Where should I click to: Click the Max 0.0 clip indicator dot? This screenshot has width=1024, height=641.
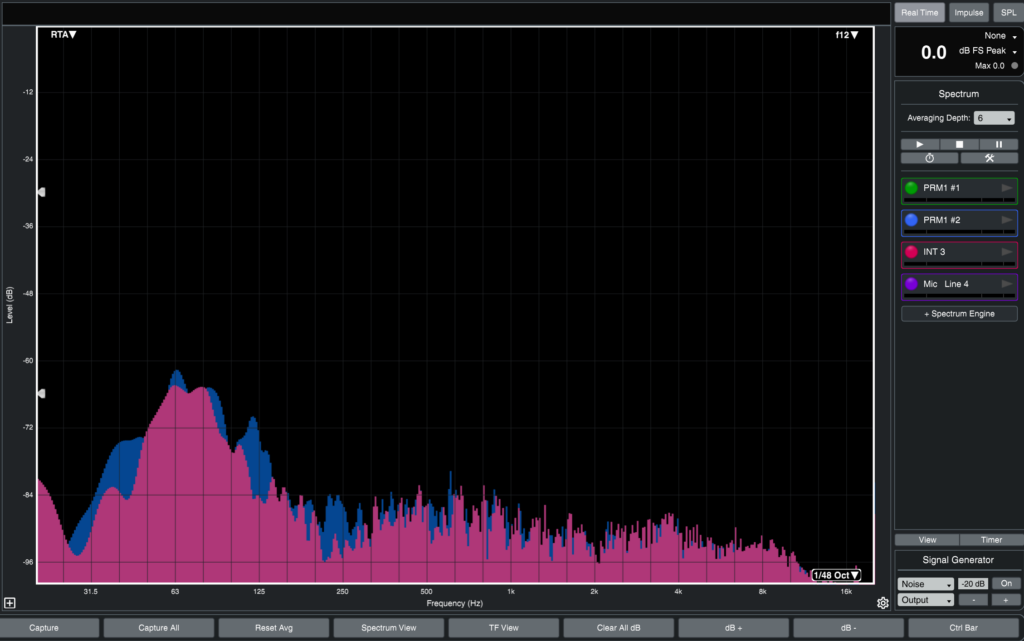pyautogui.click(x=1014, y=66)
